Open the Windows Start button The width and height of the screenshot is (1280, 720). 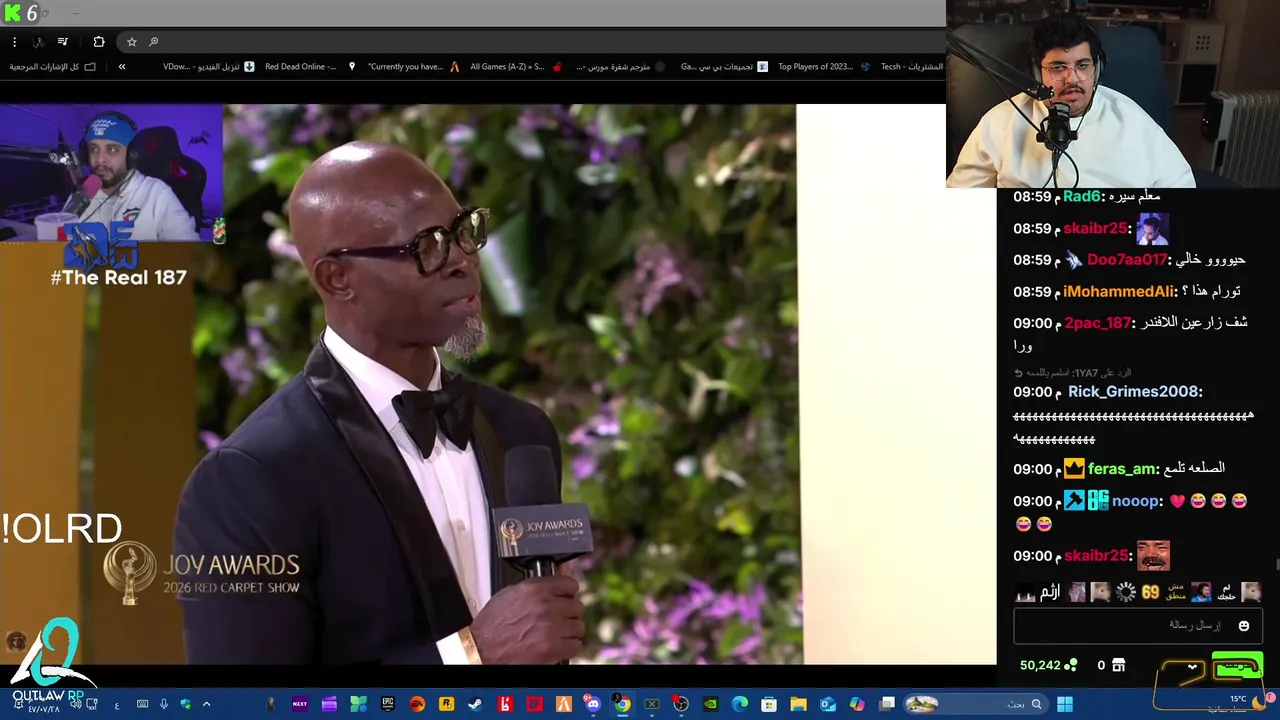1065,704
